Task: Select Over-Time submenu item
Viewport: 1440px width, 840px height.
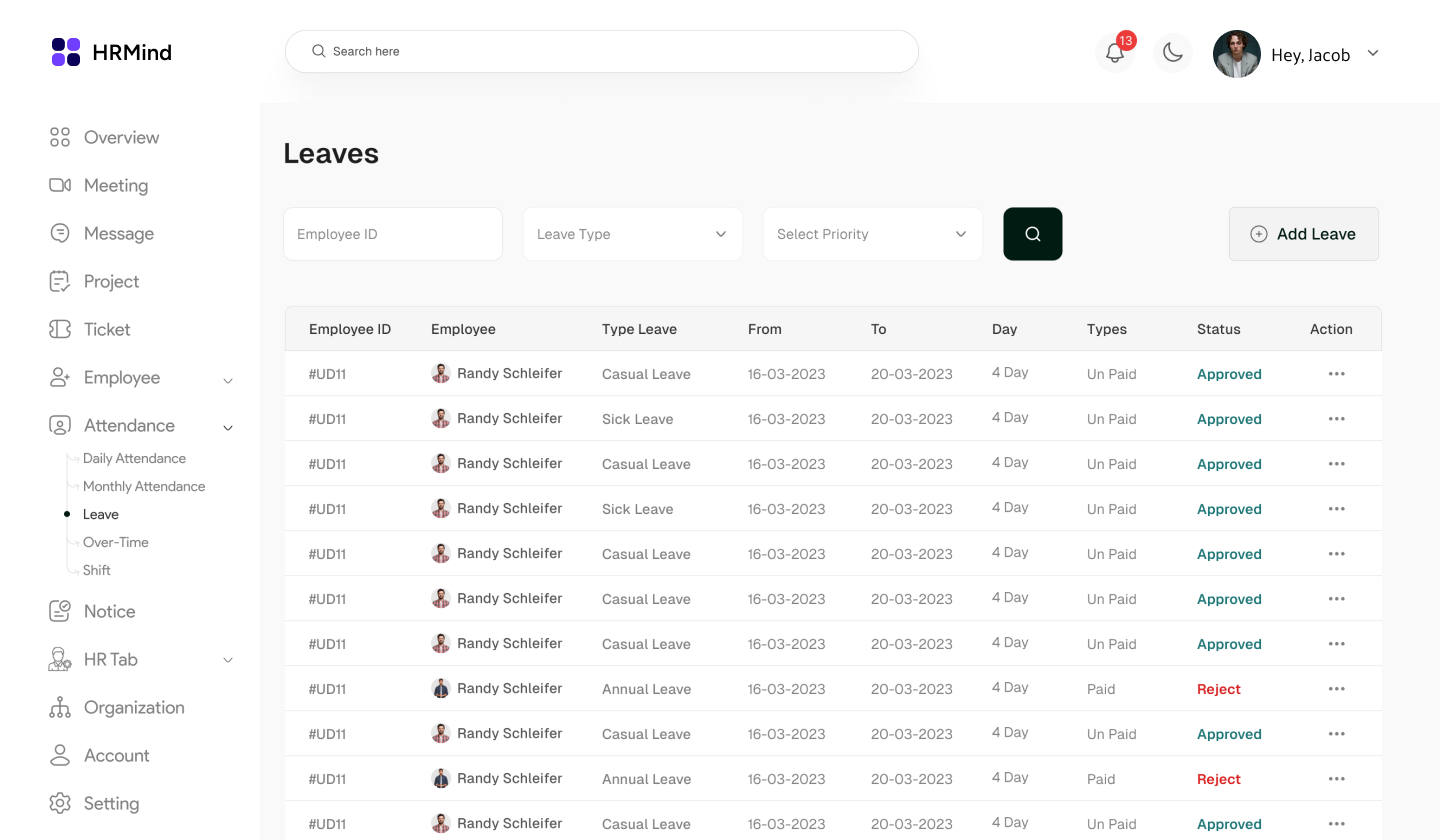Action: [x=116, y=543]
